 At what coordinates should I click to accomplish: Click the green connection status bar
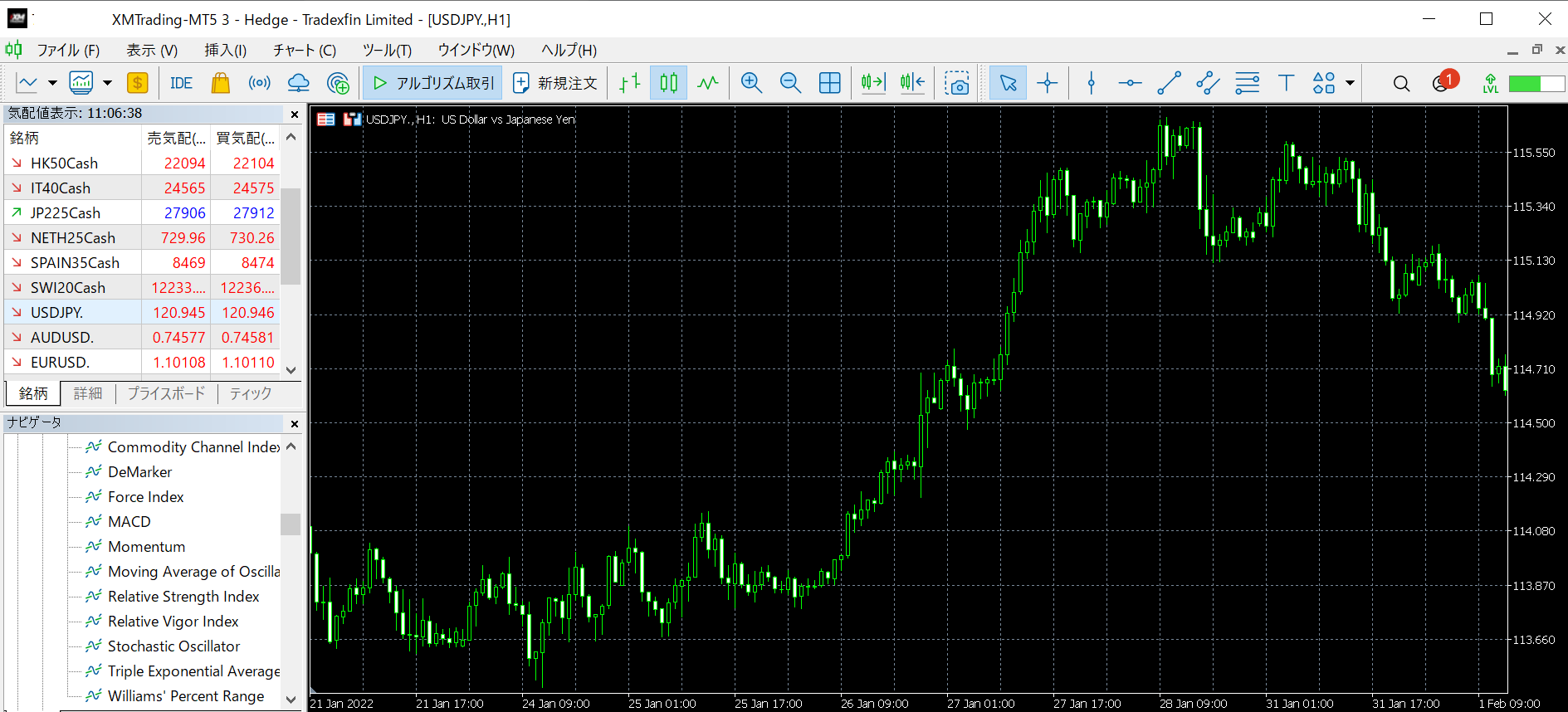(x=1536, y=83)
